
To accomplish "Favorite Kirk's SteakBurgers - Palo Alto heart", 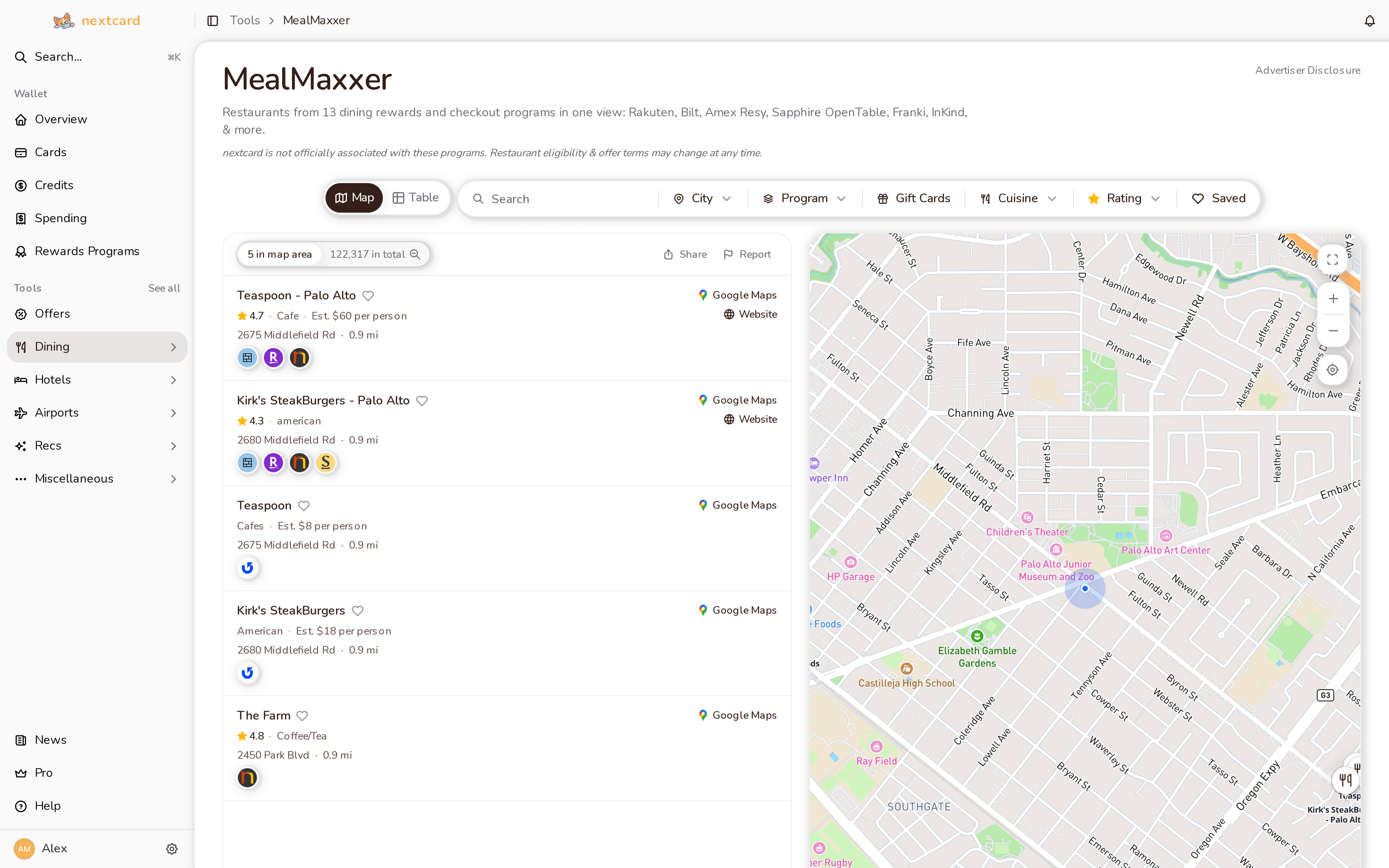I will point(422,401).
